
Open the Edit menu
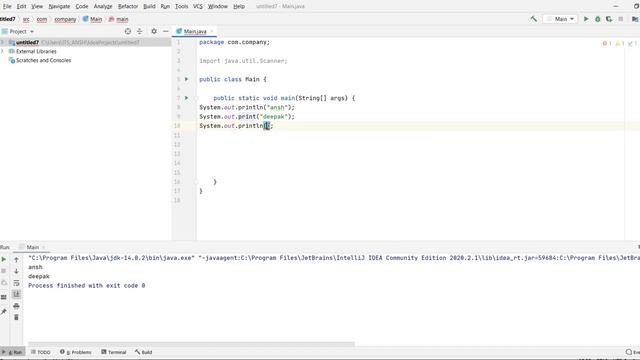coord(21,6)
